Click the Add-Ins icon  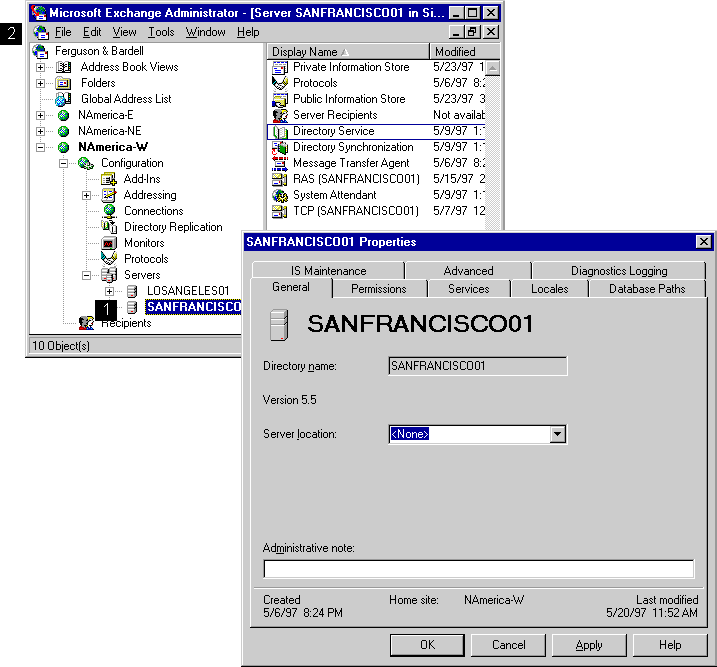pyautogui.click(x=109, y=179)
